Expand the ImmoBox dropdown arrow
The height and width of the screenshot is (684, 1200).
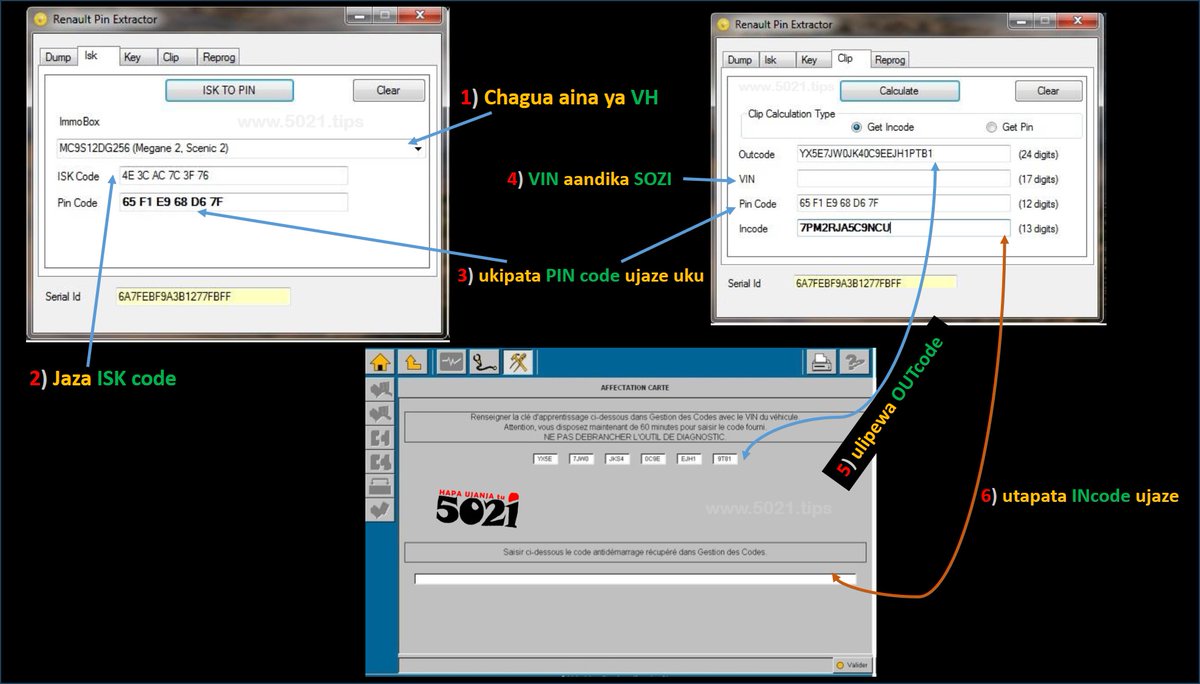418,149
